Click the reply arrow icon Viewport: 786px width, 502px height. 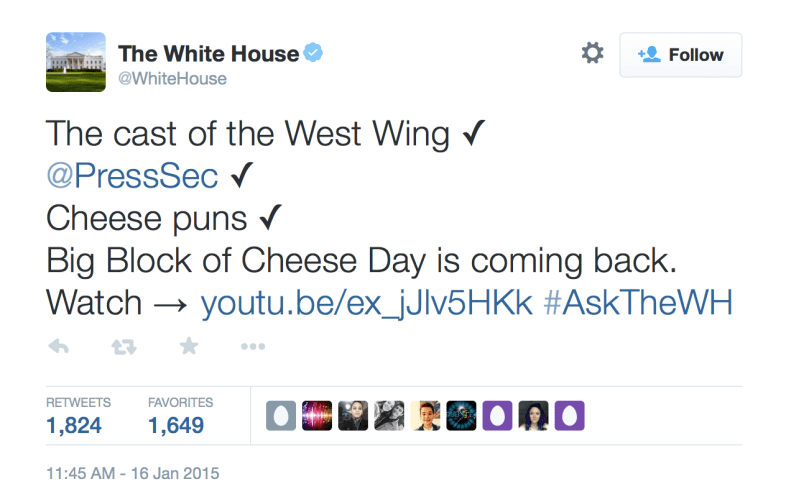[x=59, y=346]
